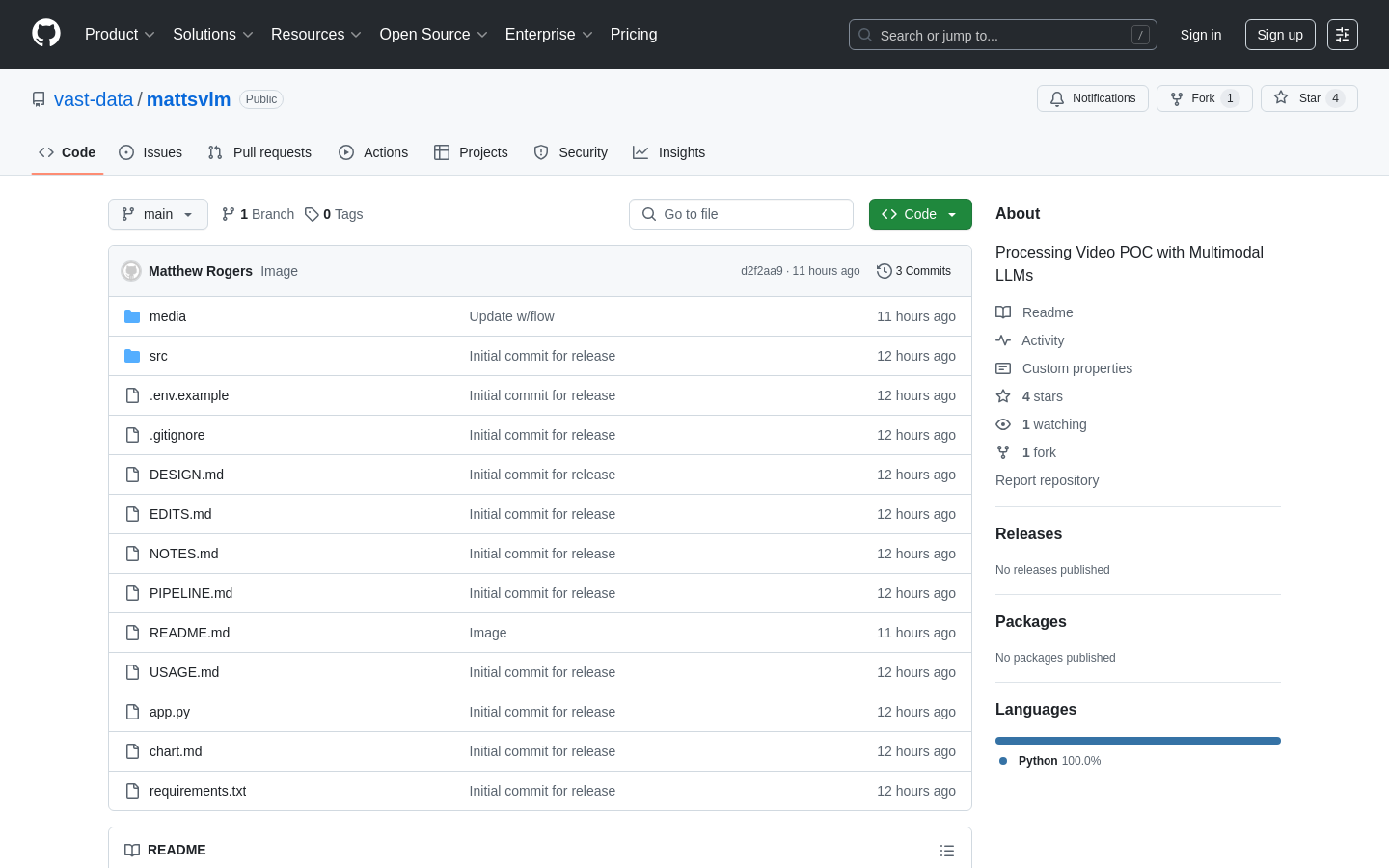Click the Sign in link
1389x868 pixels.
[1201, 35]
